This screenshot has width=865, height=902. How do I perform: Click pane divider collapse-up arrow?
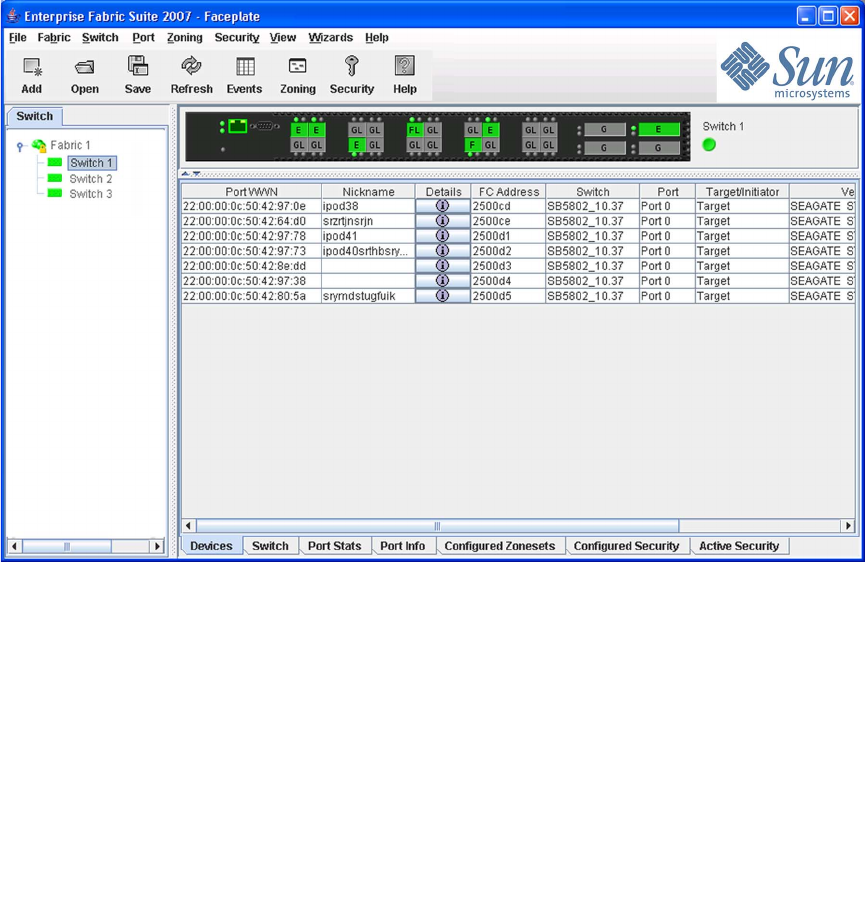[x=185, y=173]
